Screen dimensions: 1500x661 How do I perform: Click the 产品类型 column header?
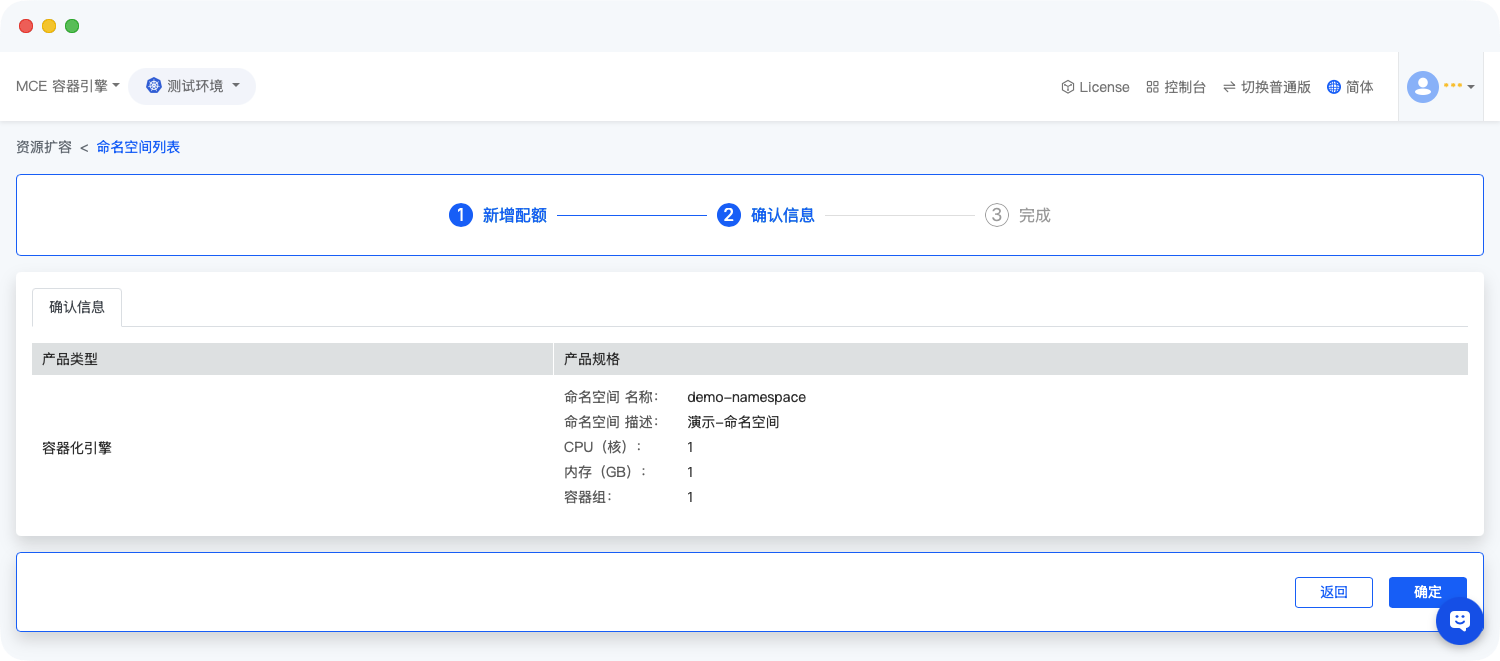70,359
